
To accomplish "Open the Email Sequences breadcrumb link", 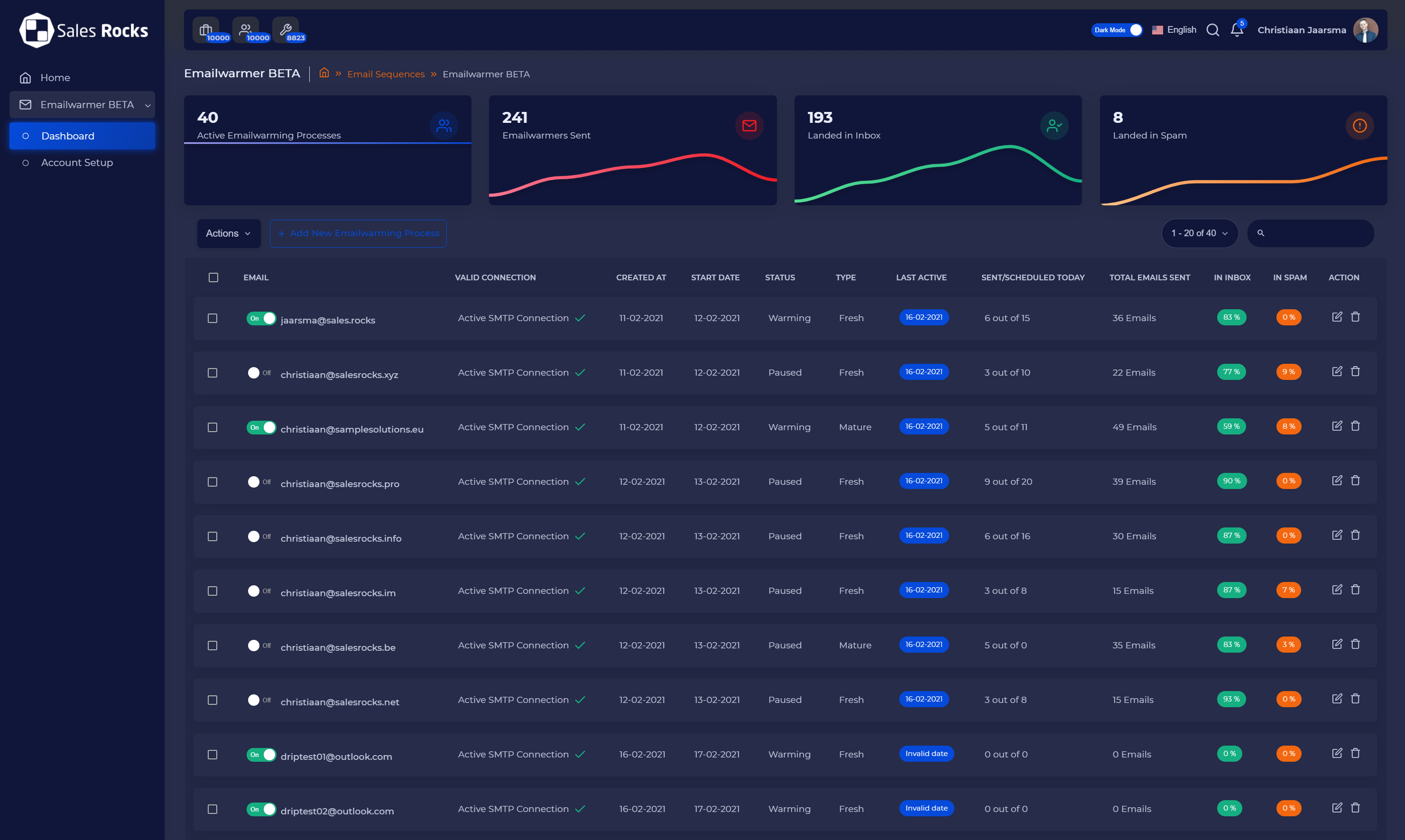I will coord(386,74).
